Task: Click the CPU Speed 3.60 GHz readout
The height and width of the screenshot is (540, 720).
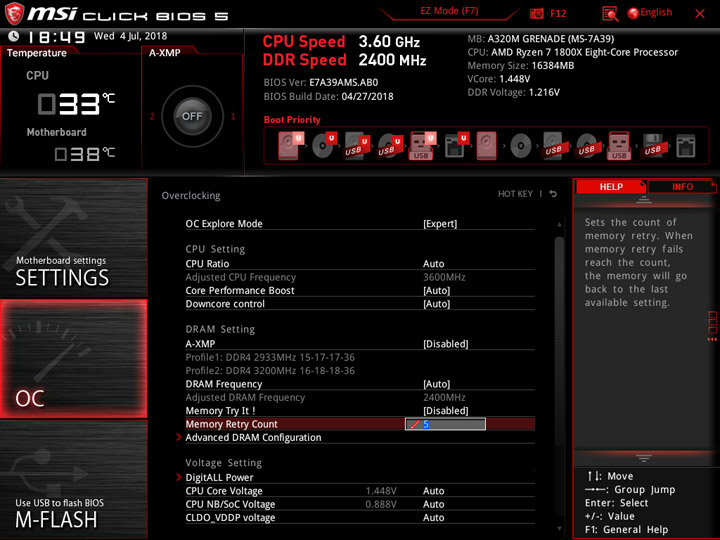Action: (341, 42)
